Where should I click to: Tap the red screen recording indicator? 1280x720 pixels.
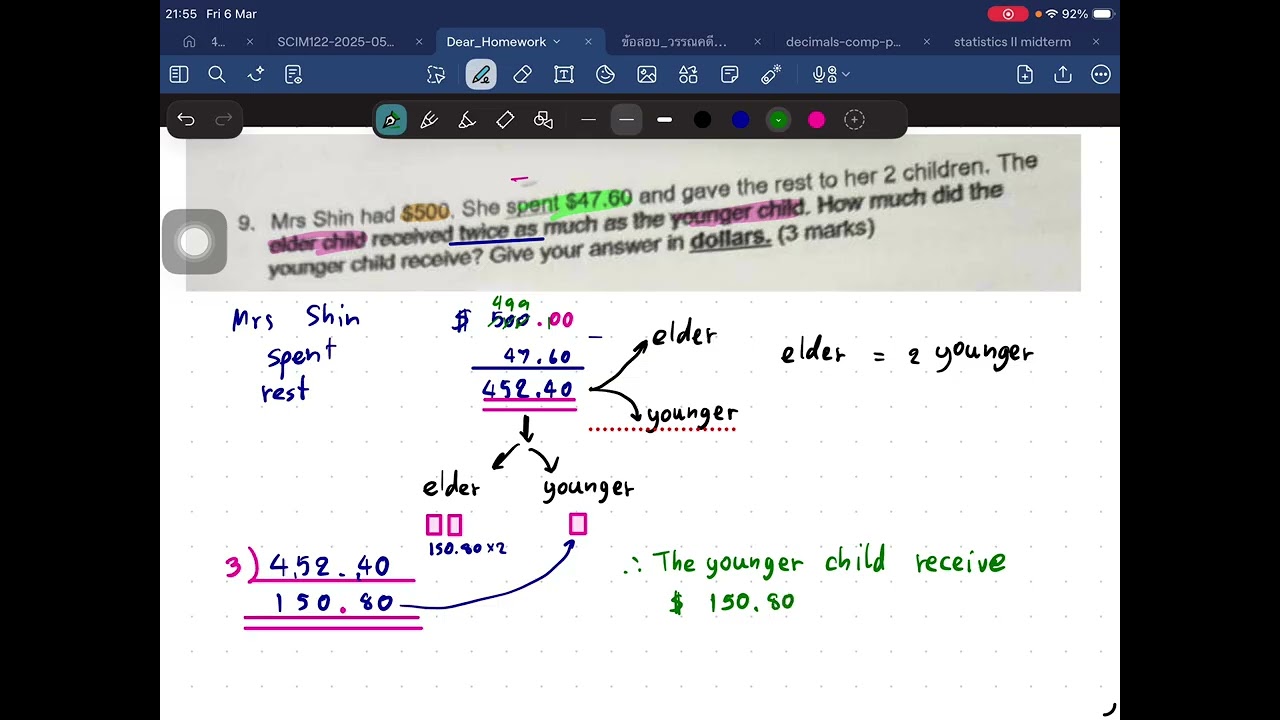coord(1008,14)
